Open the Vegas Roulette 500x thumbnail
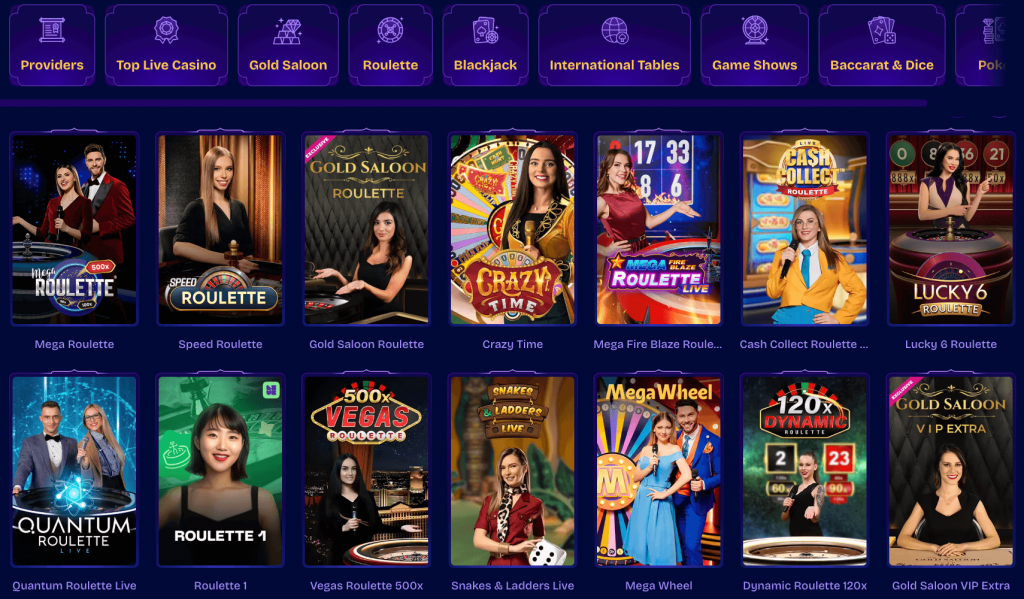The width and height of the screenshot is (1024, 599). pyautogui.click(x=366, y=470)
